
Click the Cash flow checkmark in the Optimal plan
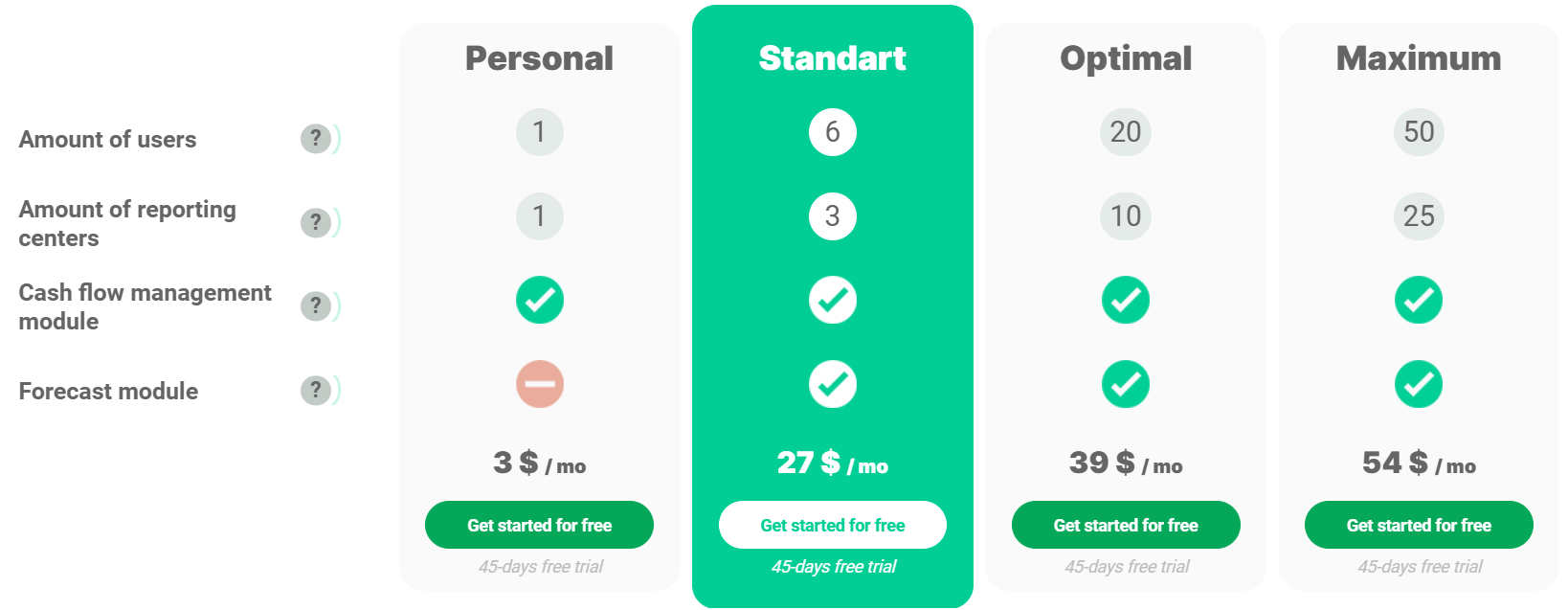(x=1126, y=300)
